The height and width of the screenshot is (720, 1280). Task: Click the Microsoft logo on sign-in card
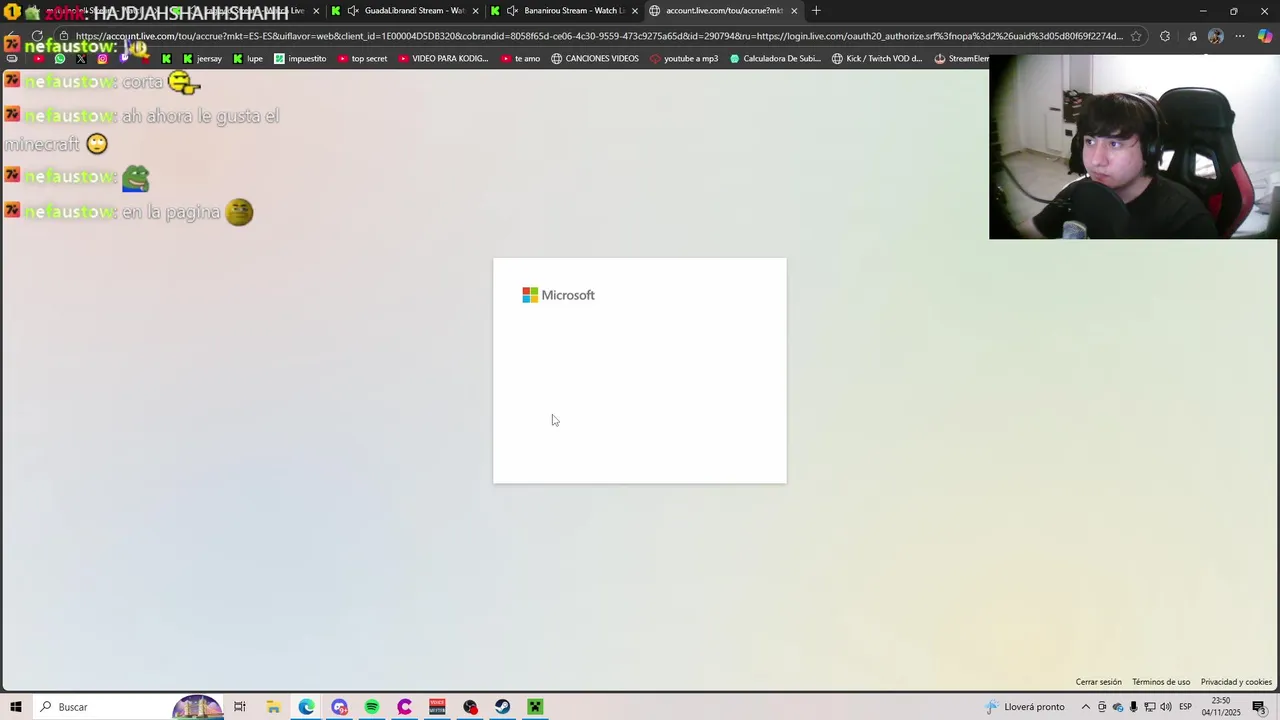(558, 295)
